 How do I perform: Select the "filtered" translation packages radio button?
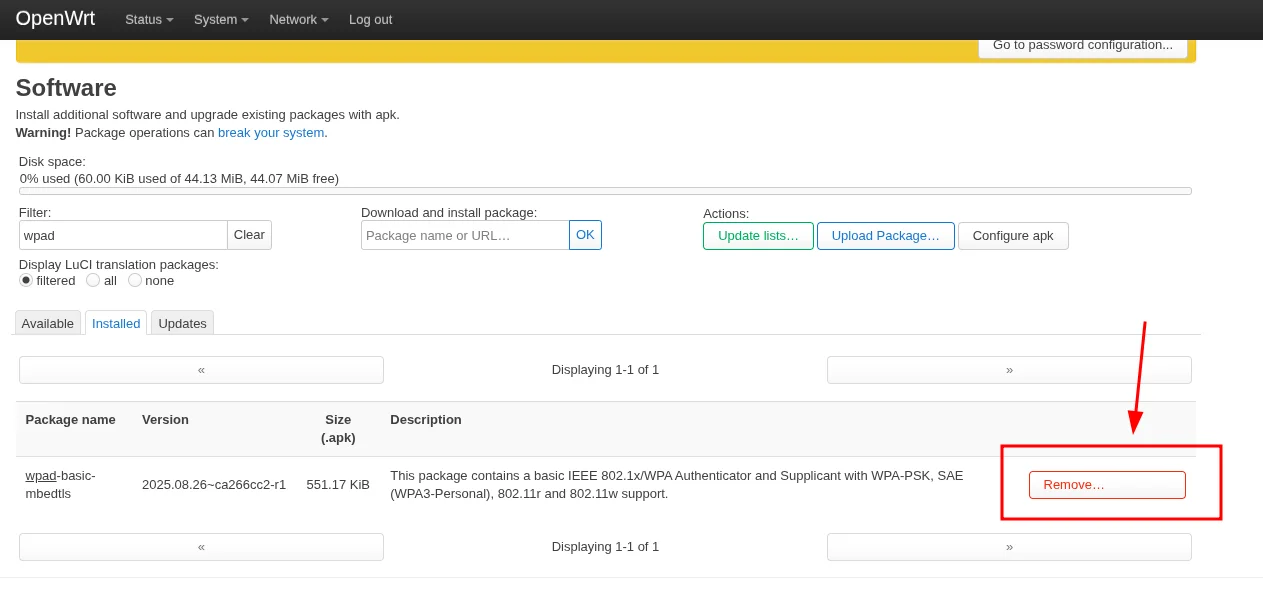pos(26,280)
